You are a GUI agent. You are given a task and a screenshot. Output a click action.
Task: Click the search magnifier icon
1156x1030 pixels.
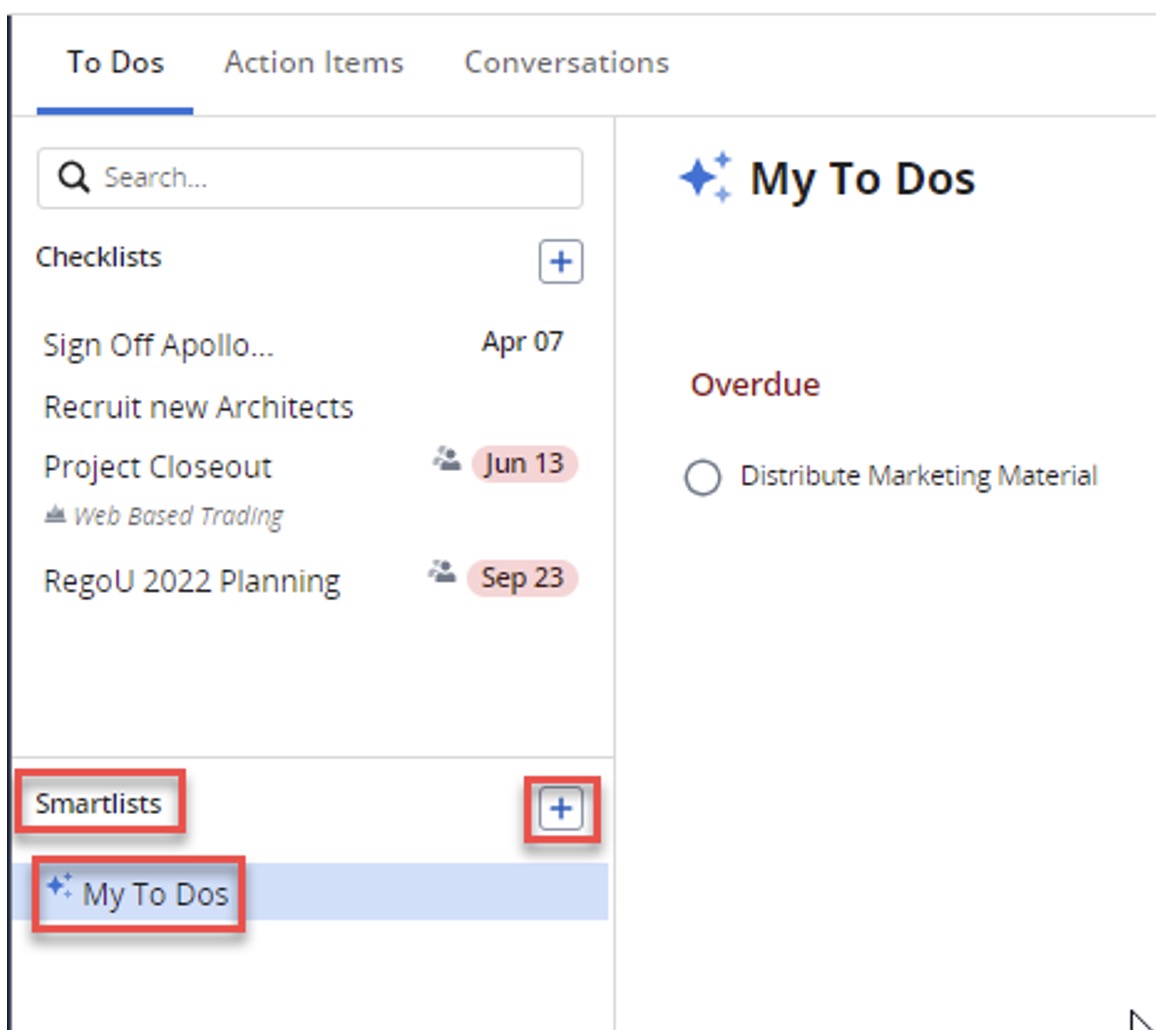point(74,178)
